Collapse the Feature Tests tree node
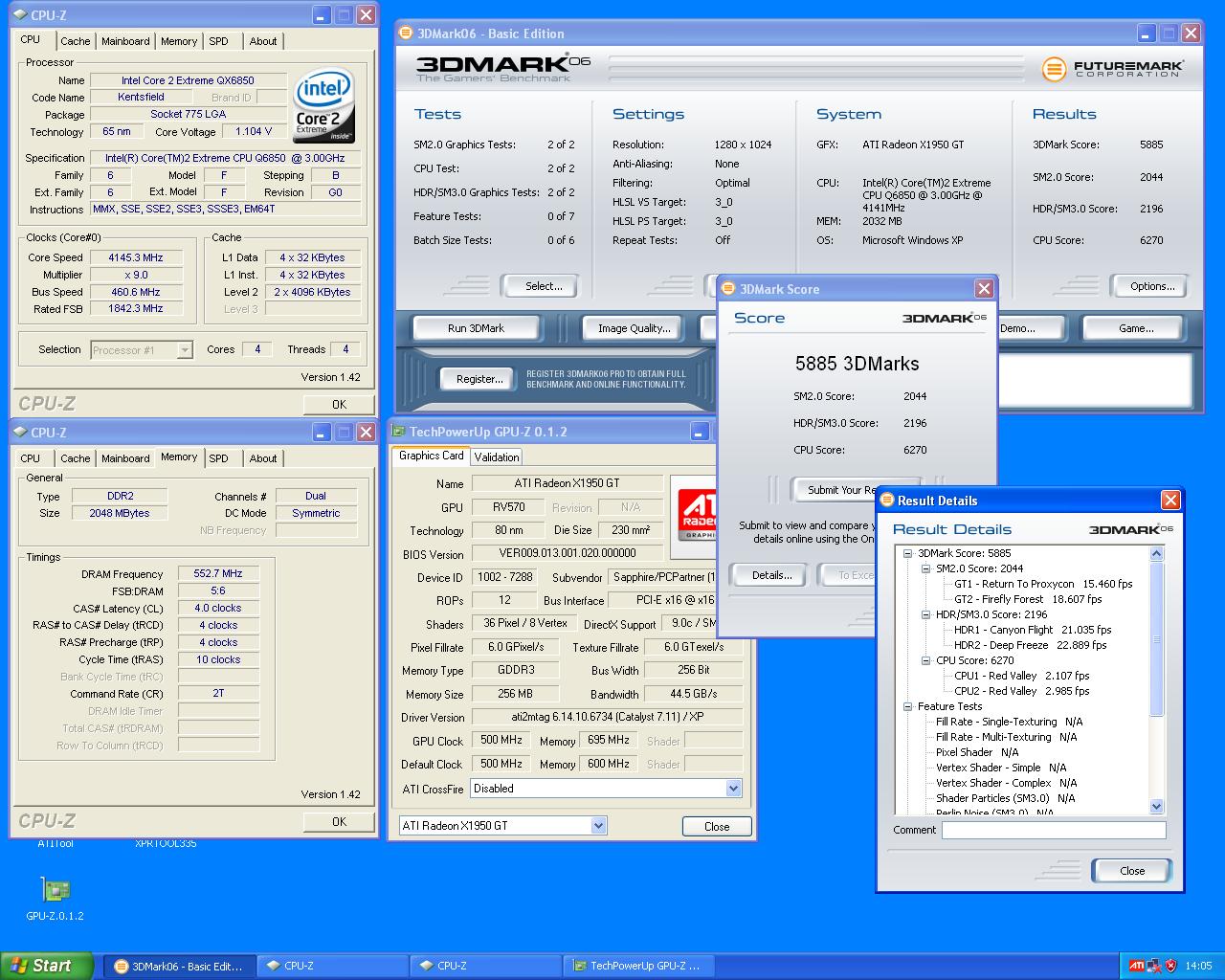 pyautogui.click(x=907, y=706)
